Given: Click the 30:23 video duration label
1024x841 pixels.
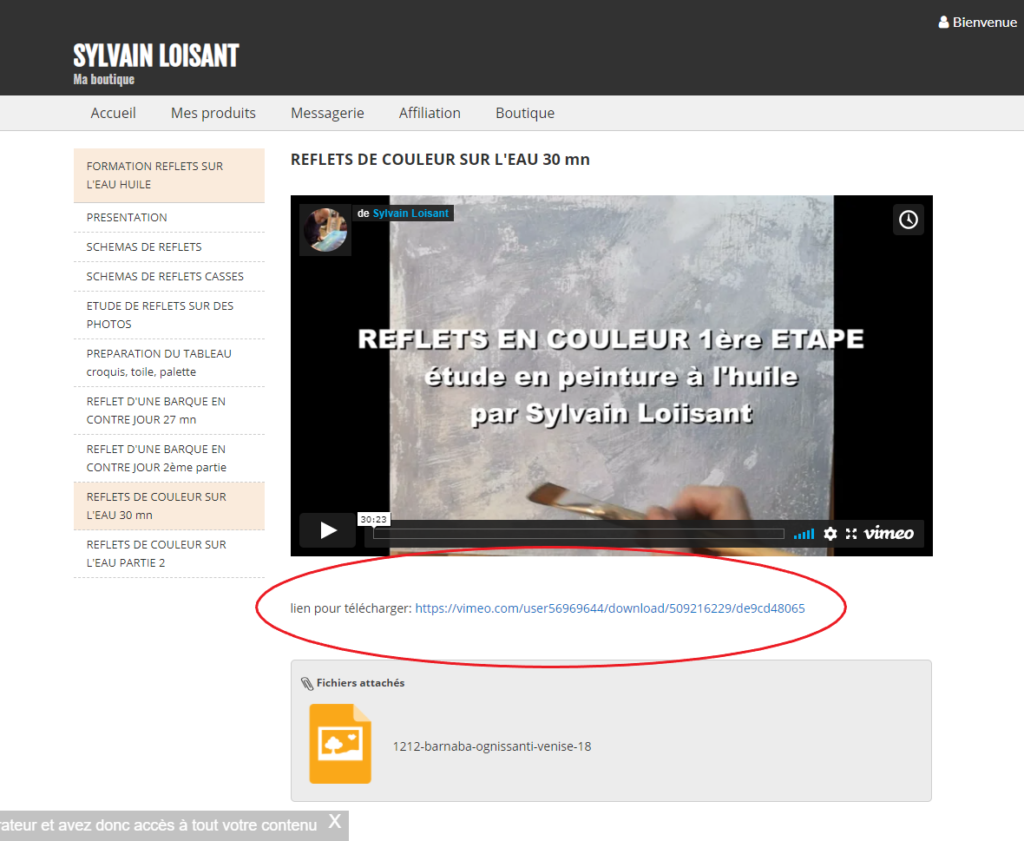Looking at the screenshot, I should (x=374, y=519).
